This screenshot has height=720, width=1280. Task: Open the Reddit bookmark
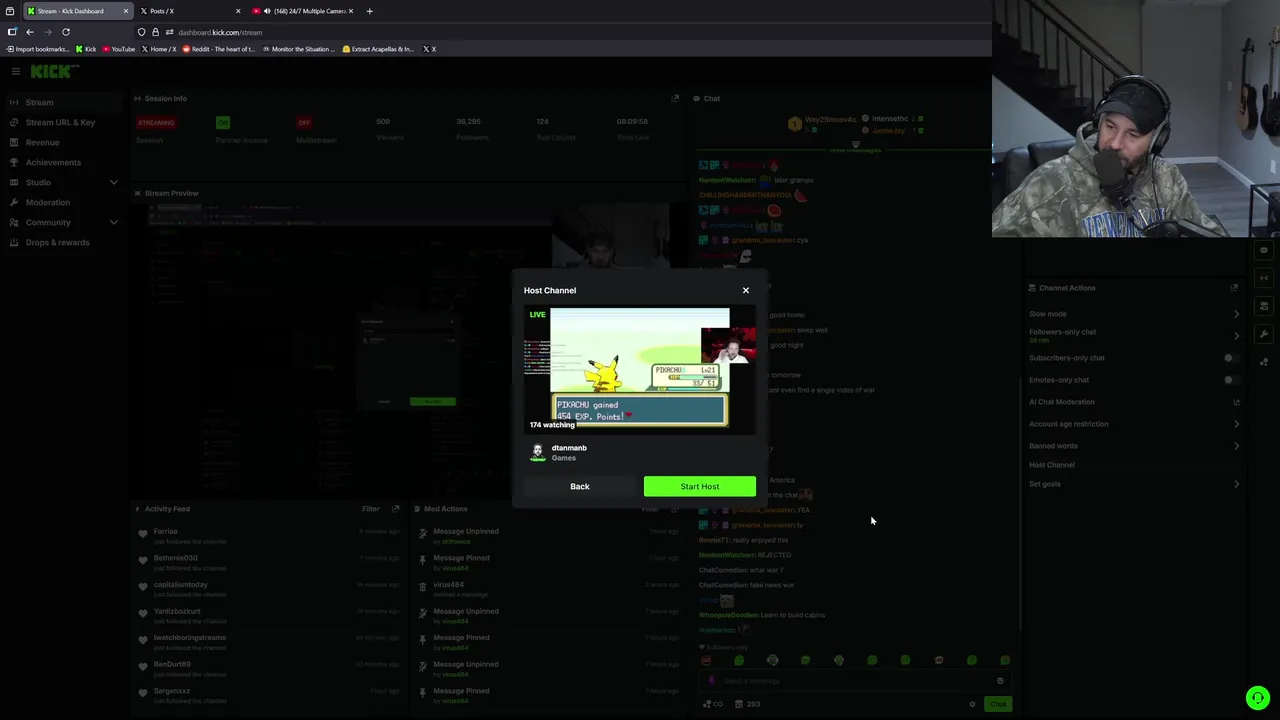[219, 49]
